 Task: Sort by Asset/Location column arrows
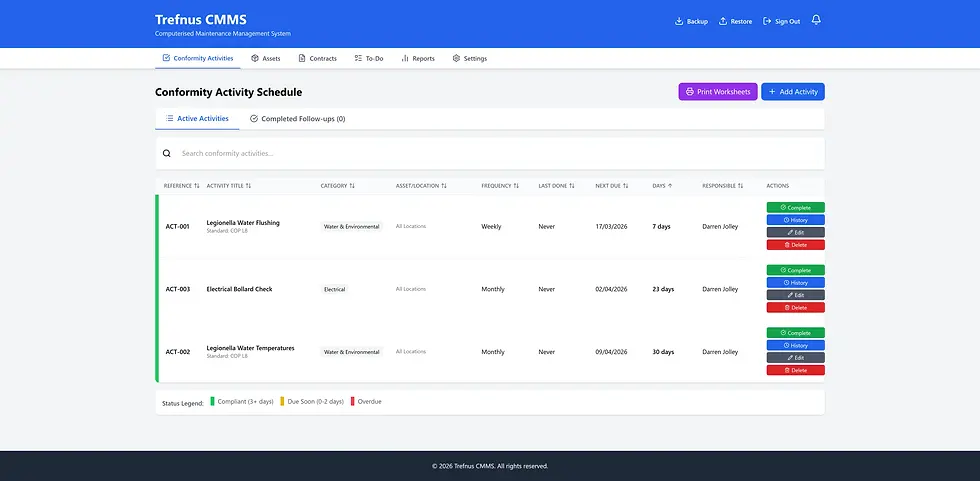pos(444,186)
